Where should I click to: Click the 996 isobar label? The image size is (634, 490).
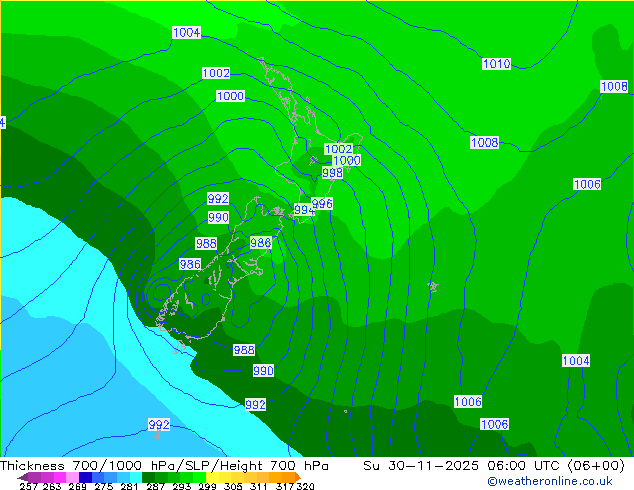(x=322, y=203)
